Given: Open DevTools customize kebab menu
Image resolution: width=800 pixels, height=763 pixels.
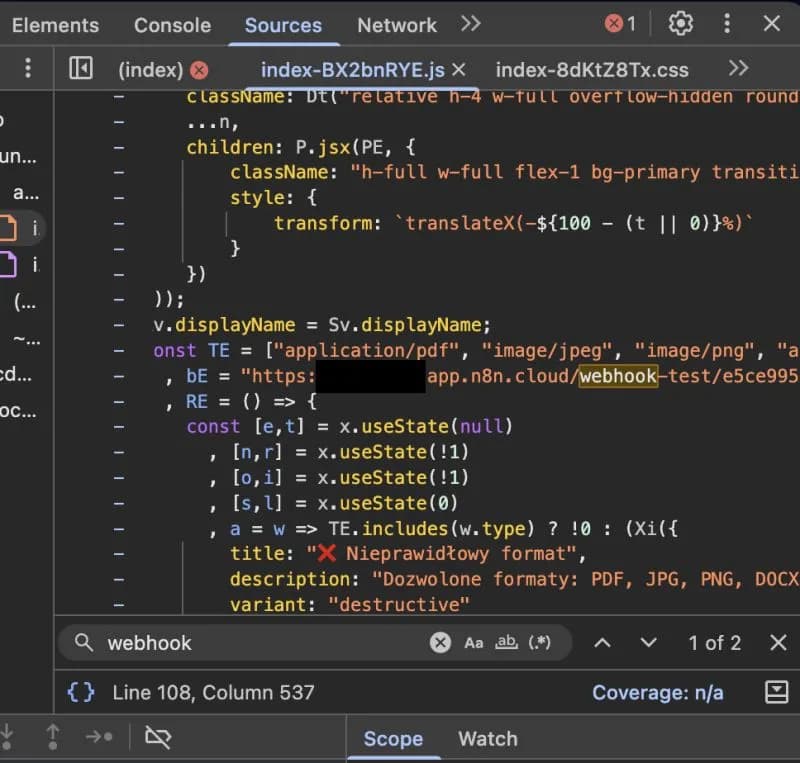Looking at the screenshot, I should click(x=727, y=23).
